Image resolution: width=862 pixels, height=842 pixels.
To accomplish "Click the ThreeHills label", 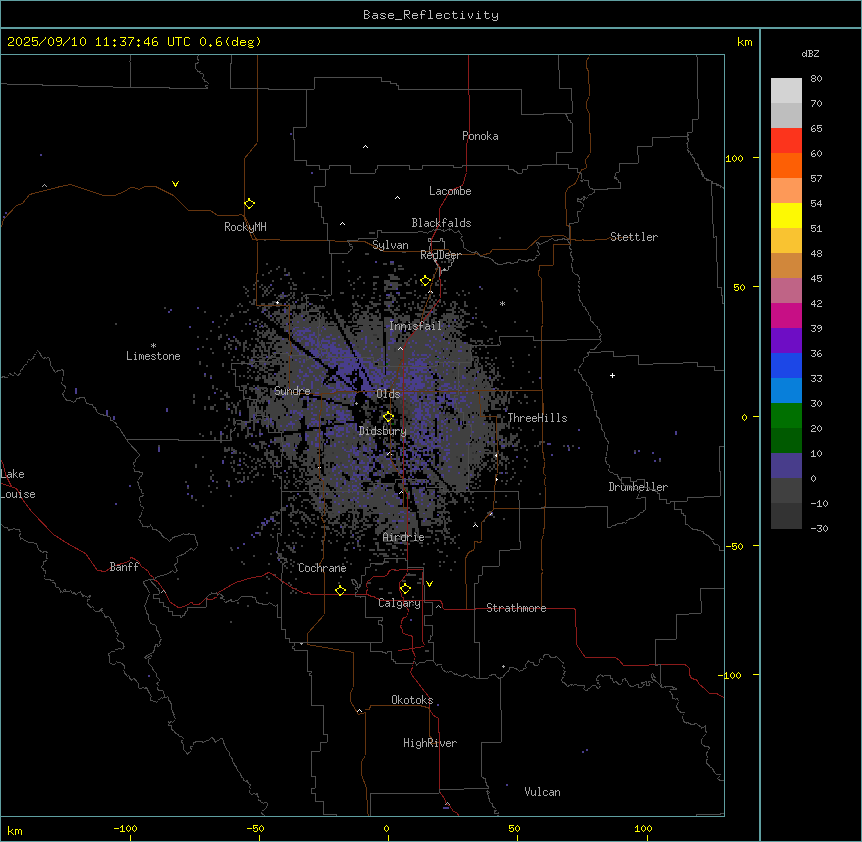I will [537, 418].
